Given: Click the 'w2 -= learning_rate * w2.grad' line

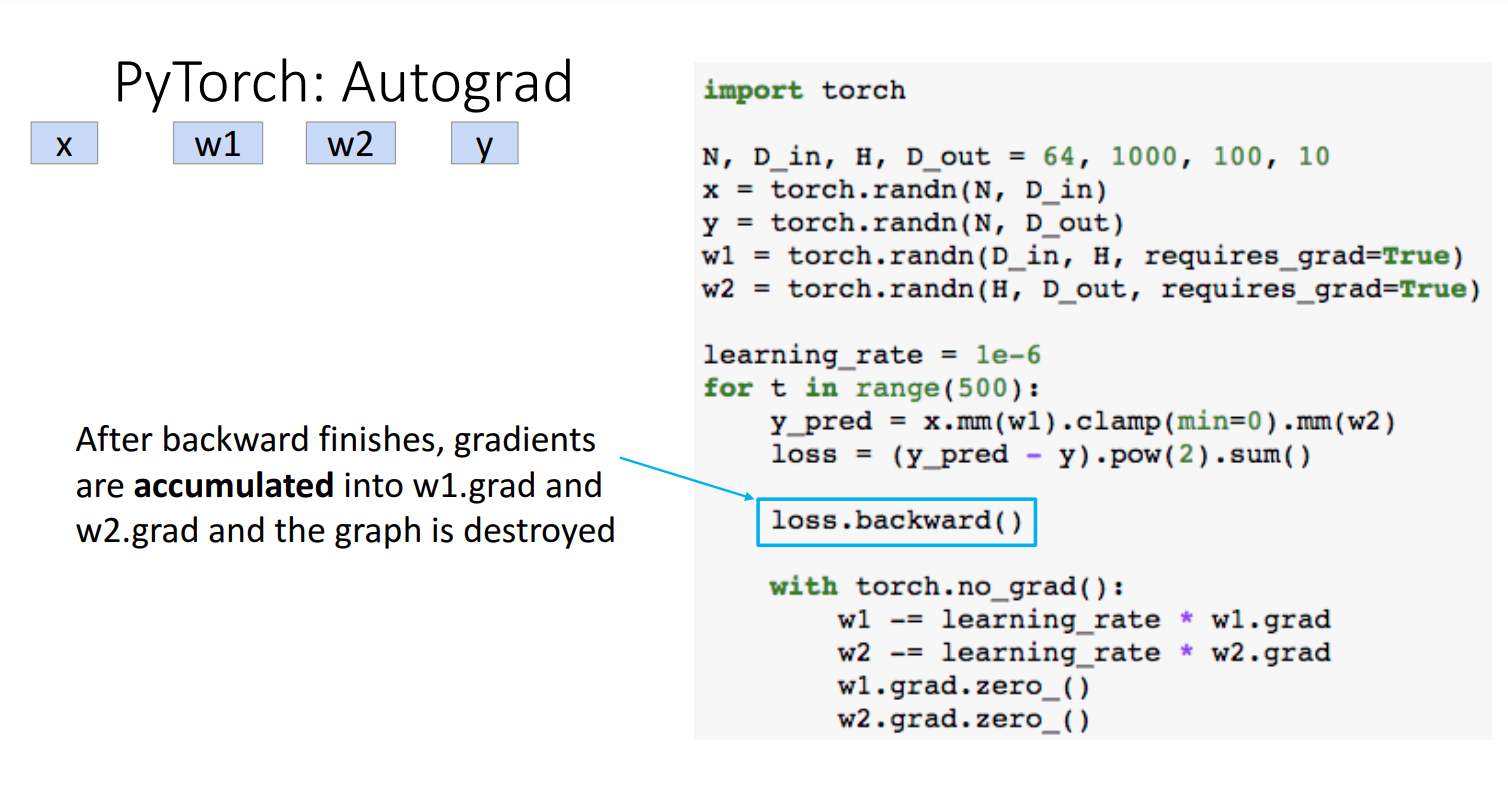Looking at the screenshot, I should click(x=1084, y=652).
